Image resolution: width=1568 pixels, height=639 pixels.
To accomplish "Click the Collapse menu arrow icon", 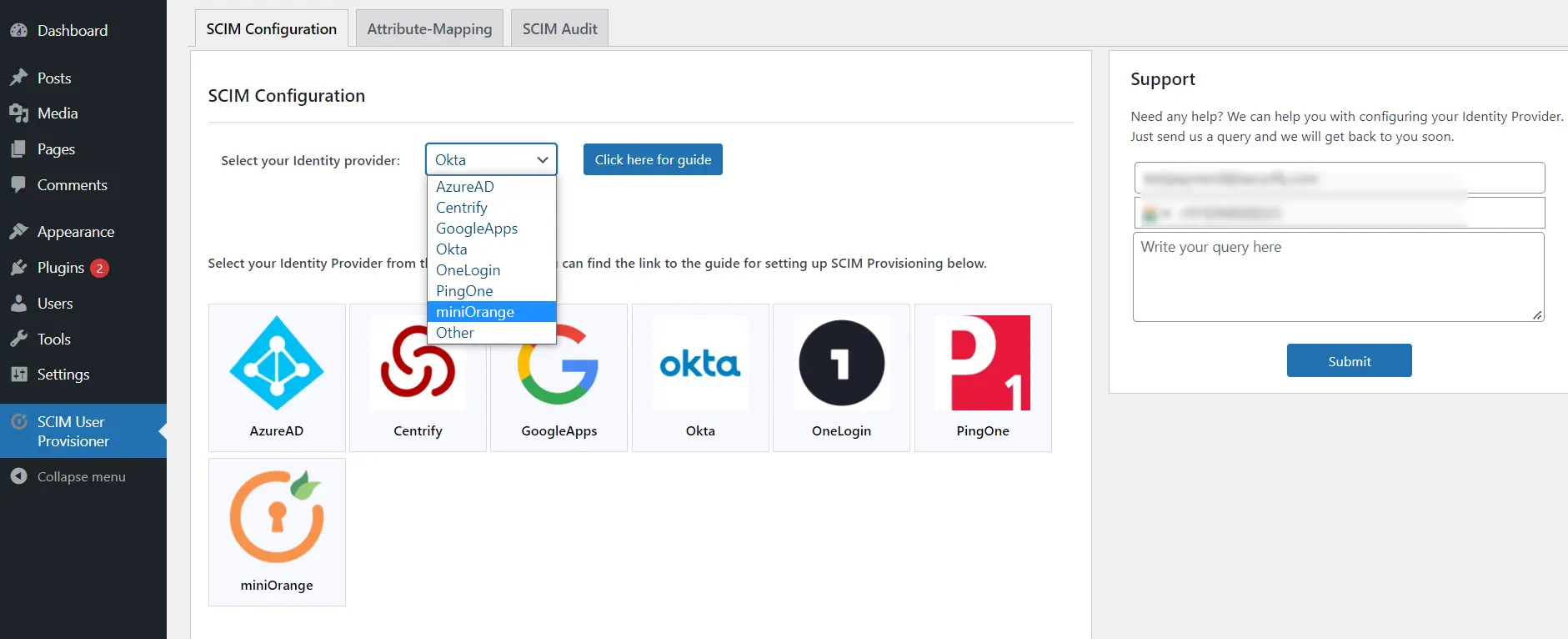I will point(19,476).
